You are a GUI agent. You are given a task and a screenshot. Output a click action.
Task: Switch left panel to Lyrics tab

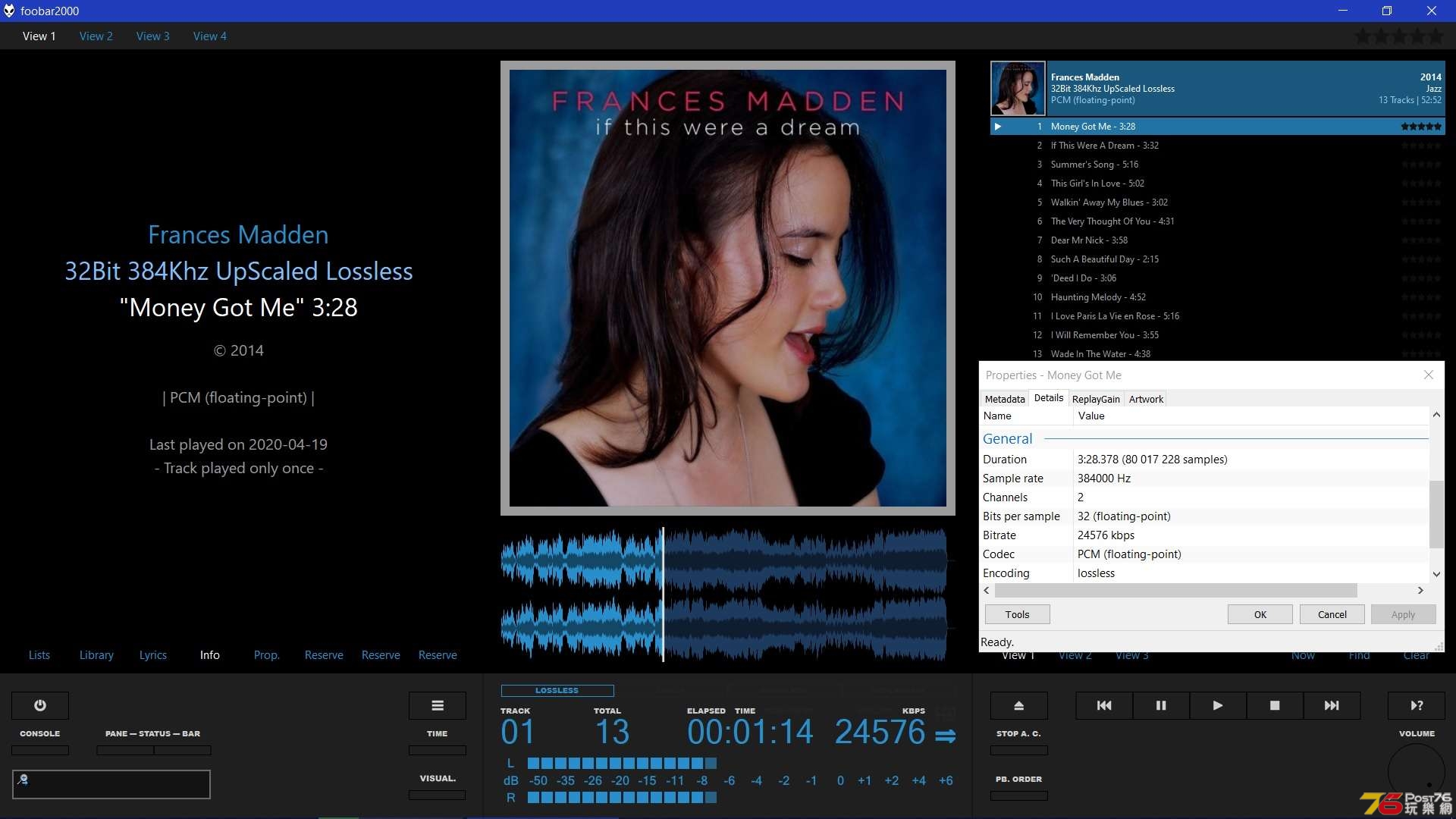(153, 655)
